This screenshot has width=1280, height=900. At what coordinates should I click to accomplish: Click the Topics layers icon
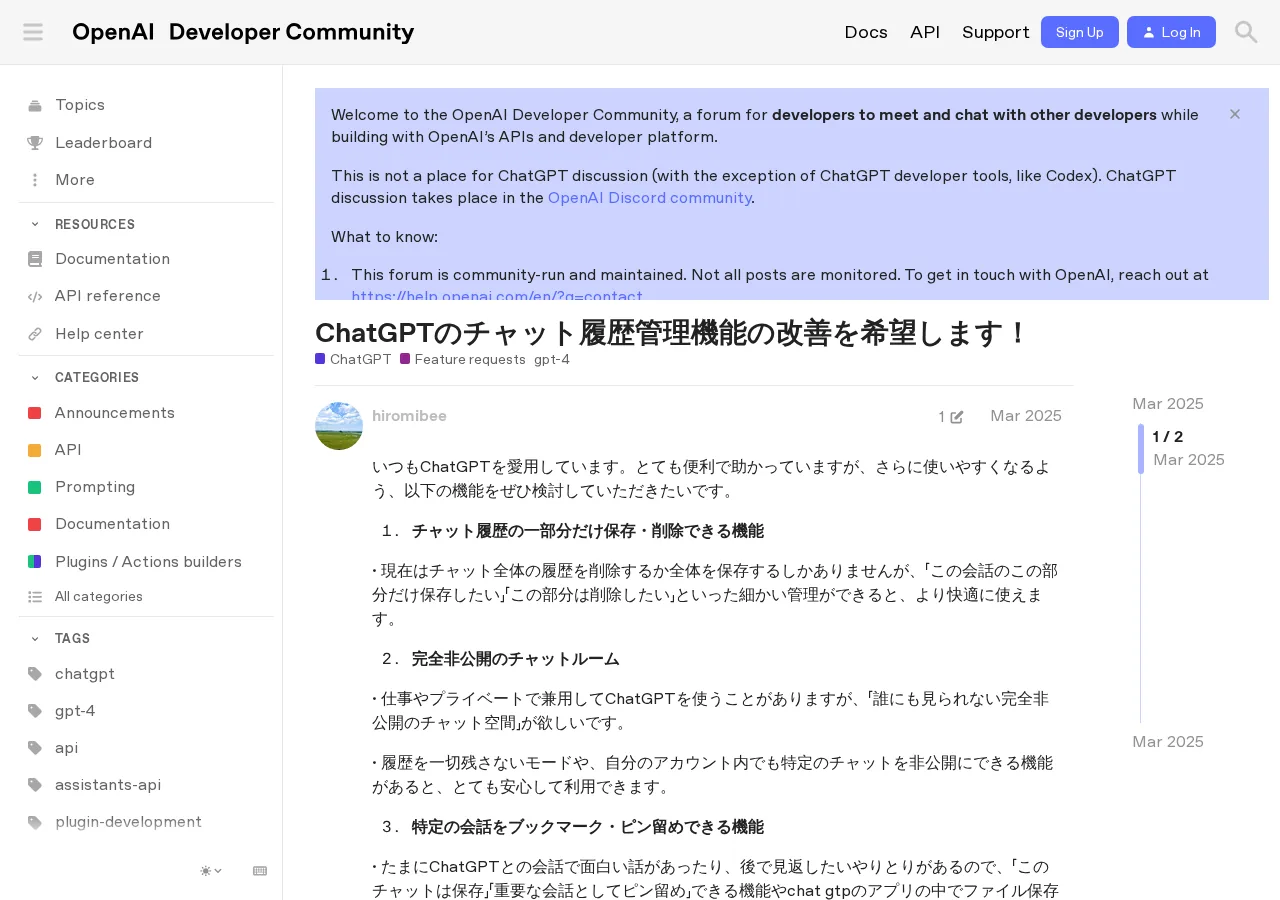(35, 106)
